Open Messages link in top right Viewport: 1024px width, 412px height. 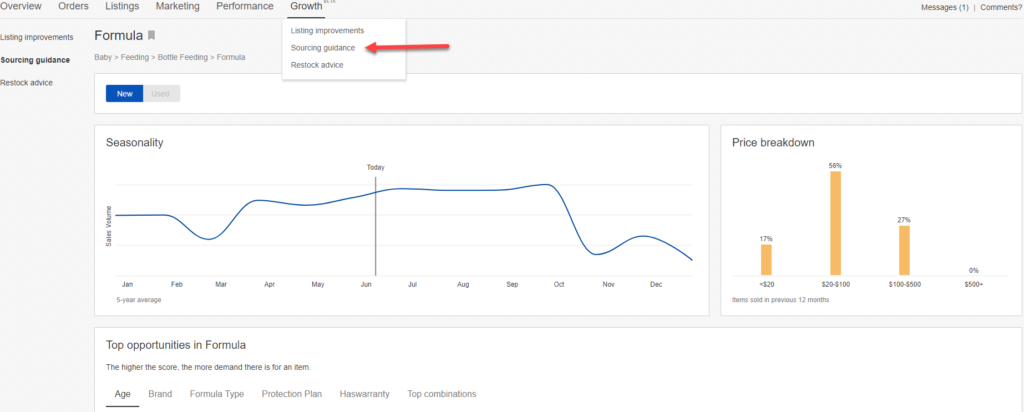point(944,8)
